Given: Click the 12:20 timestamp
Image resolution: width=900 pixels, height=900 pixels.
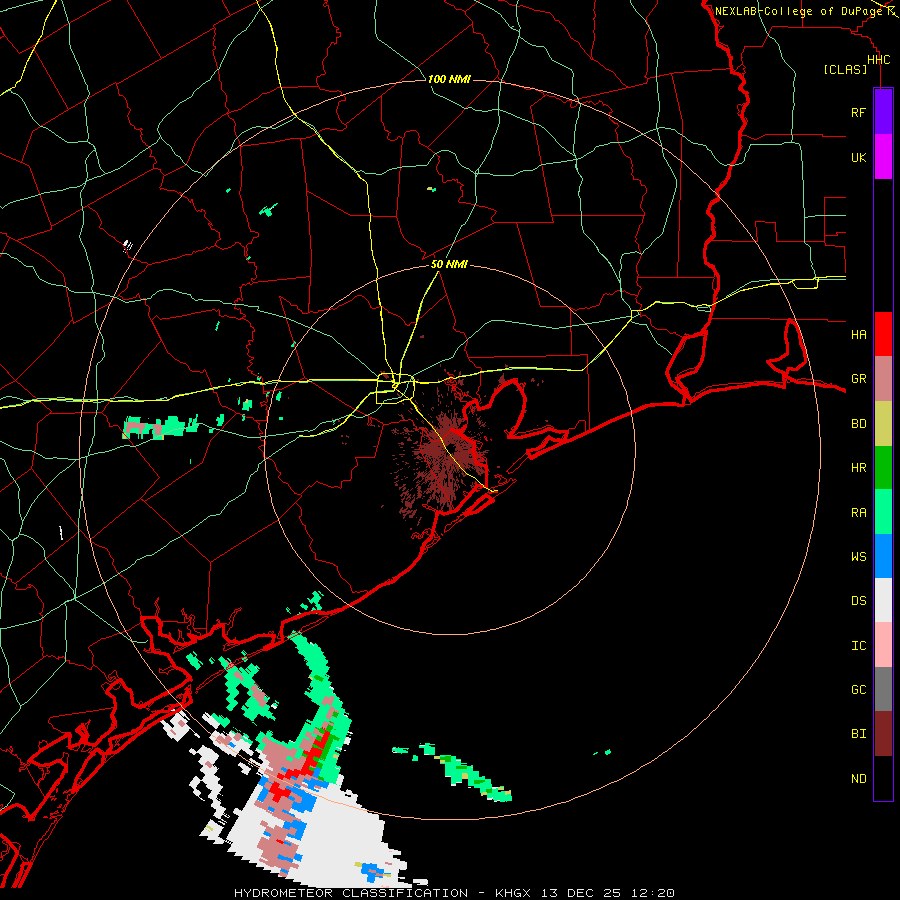Looking at the screenshot, I should tap(651, 893).
